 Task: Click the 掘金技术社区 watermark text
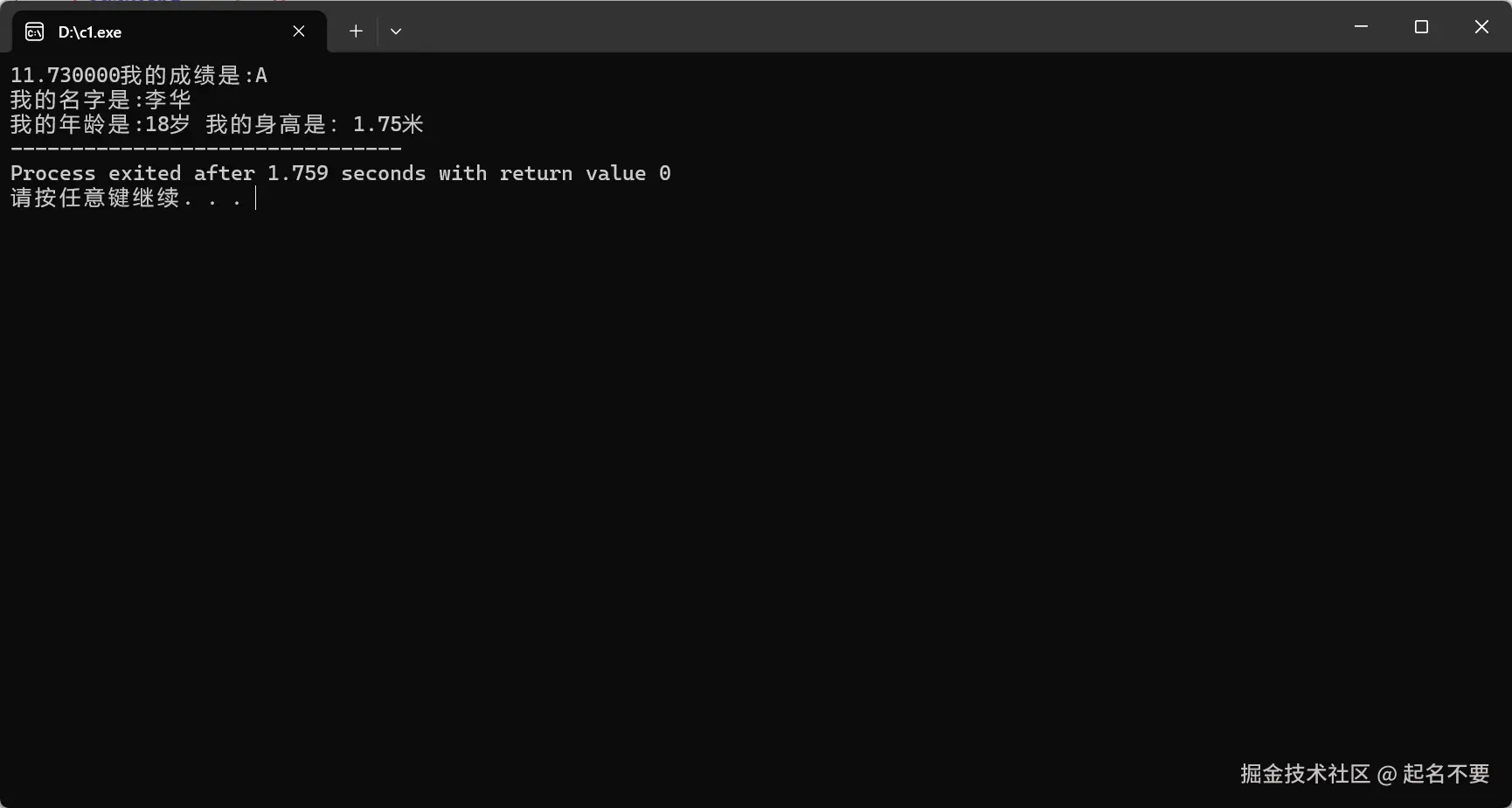coord(1305,774)
